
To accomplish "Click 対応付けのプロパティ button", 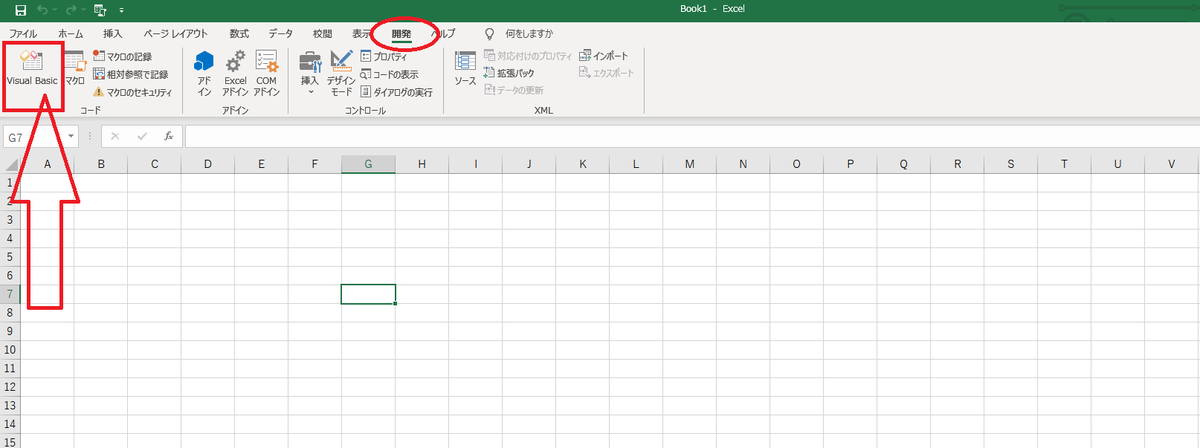I will [526, 56].
